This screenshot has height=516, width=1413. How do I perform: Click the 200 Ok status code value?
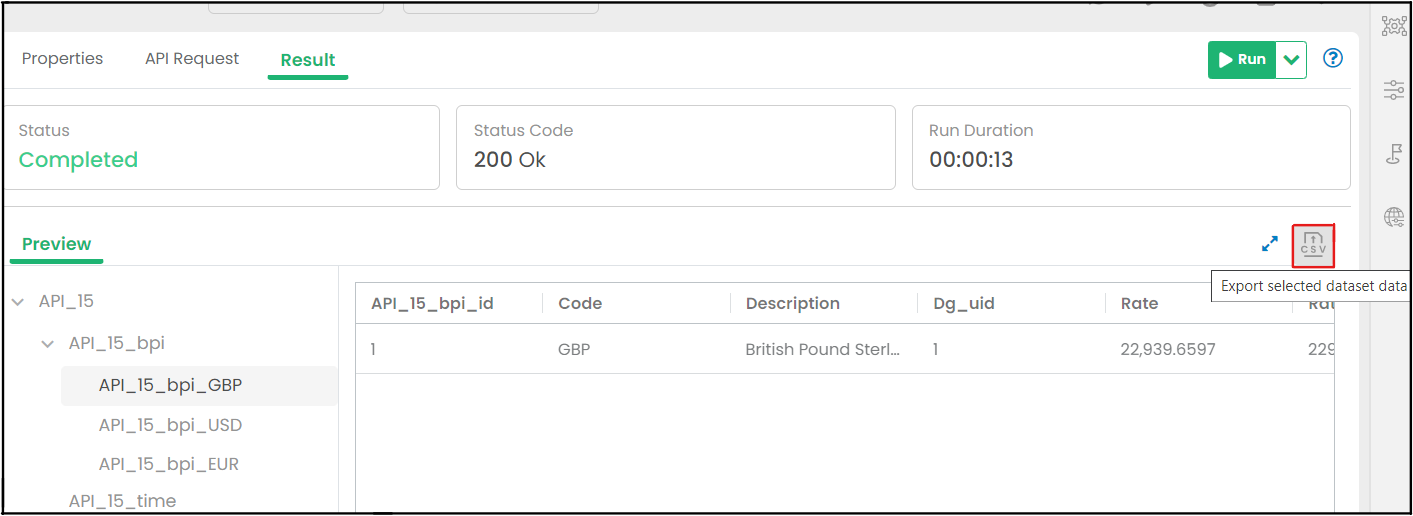(x=510, y=160)
